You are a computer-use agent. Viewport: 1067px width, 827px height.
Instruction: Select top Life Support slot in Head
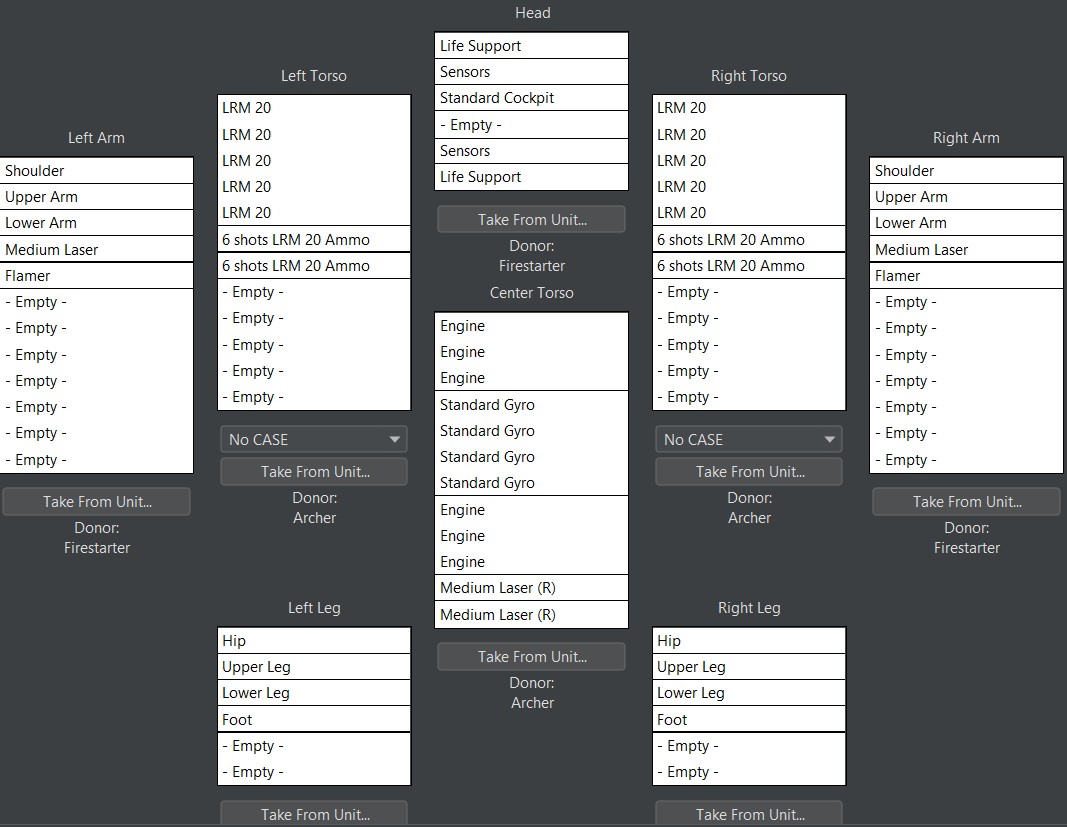[531, 46]
